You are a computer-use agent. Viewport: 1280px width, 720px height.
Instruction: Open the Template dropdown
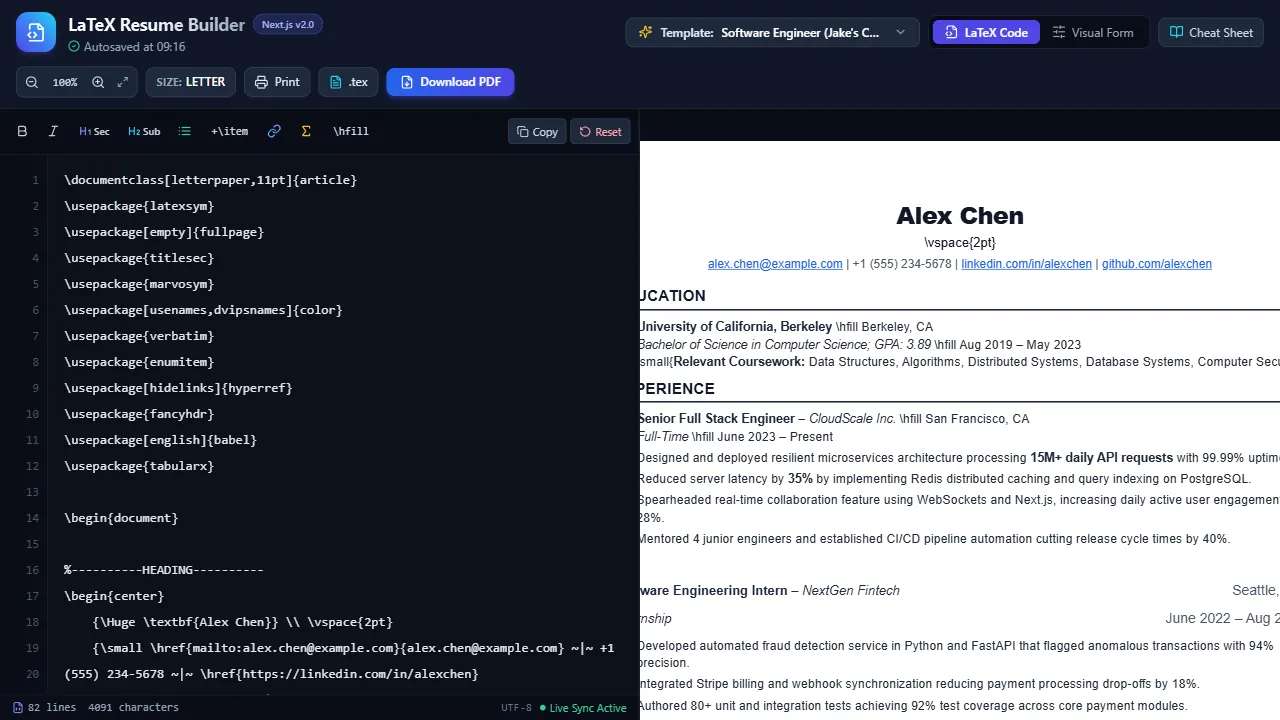pyautogui.click(x=772, y=32)
